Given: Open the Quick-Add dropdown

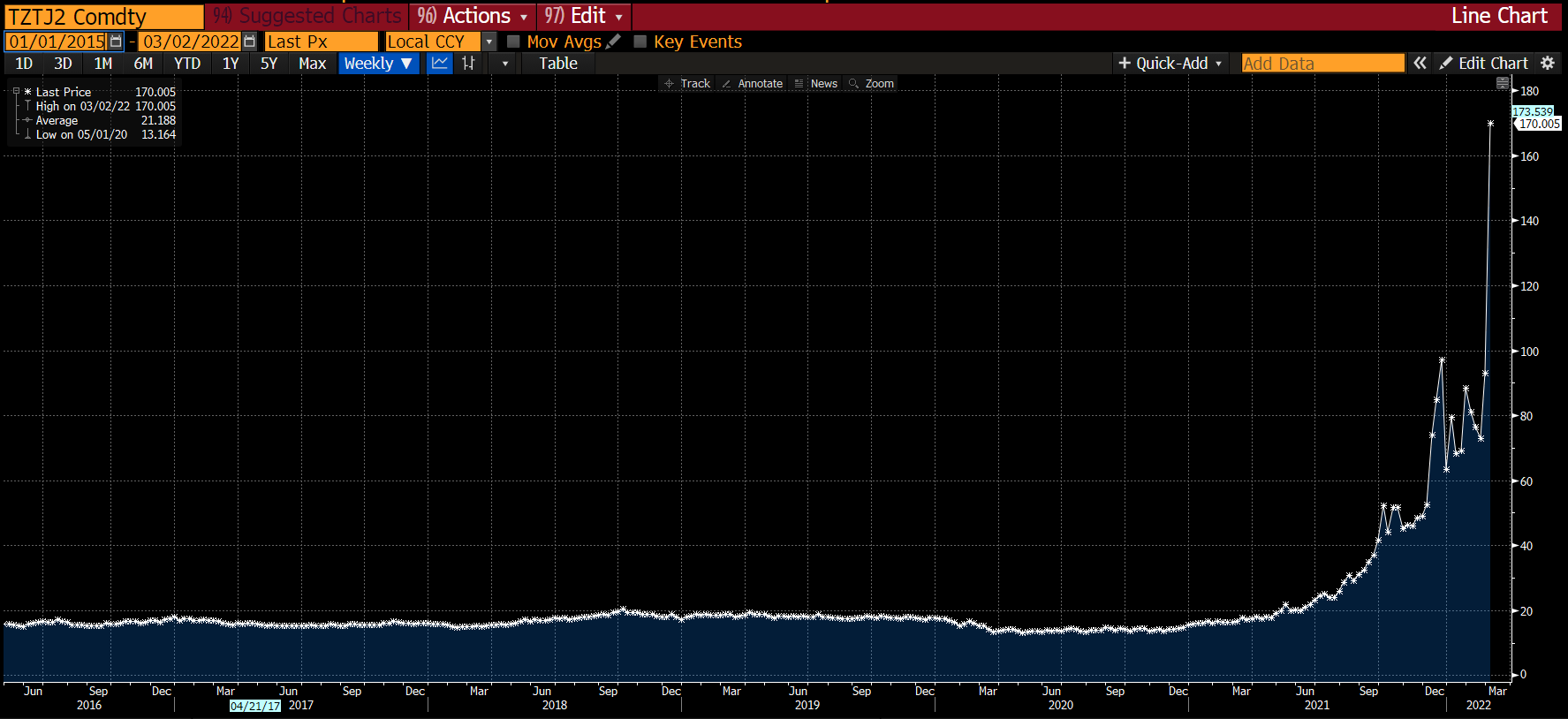Looking at the screenshot, I should tap(1170, 64).
